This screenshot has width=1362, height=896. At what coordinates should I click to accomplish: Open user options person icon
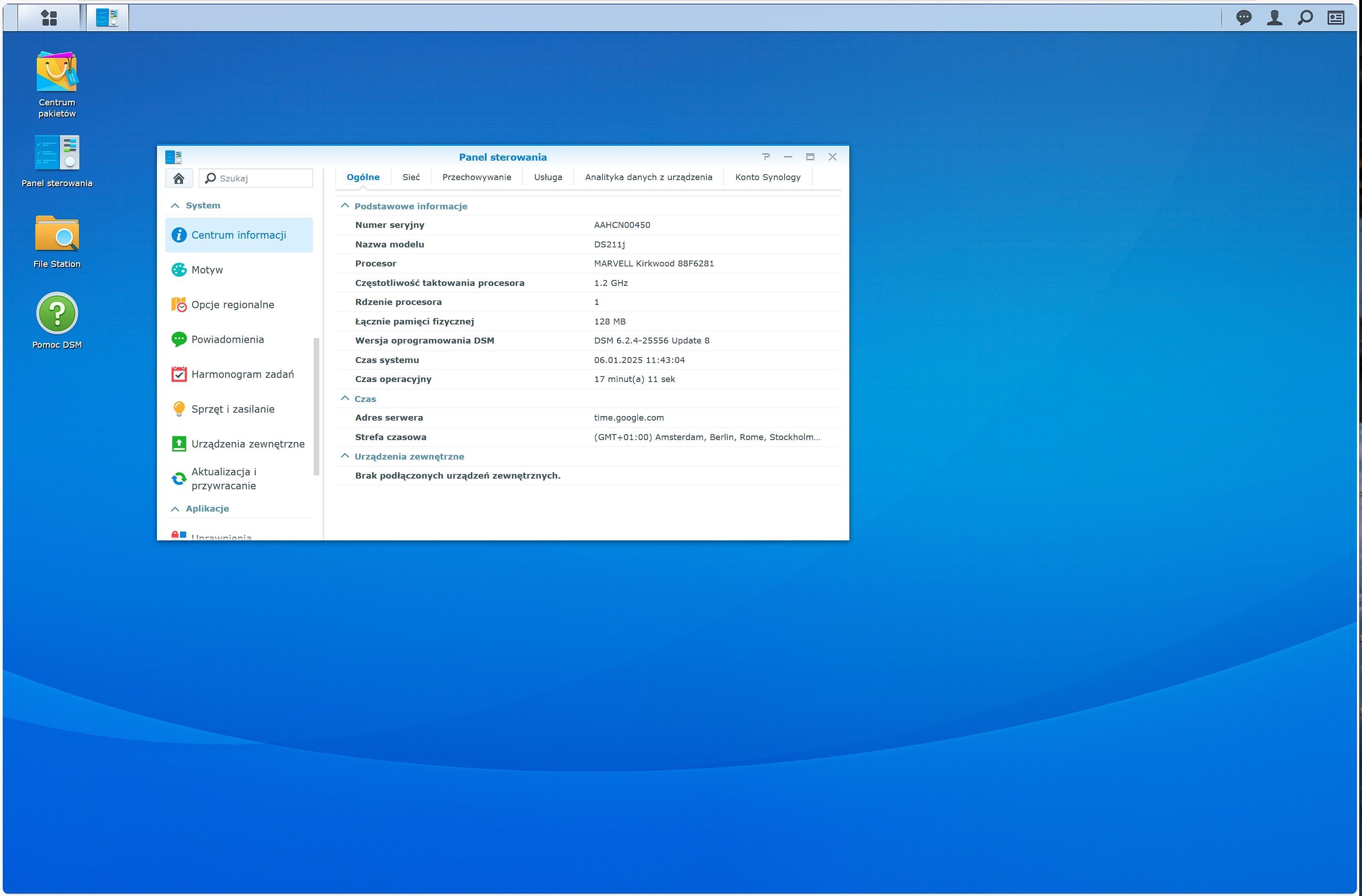click(x=1274, y=18)
